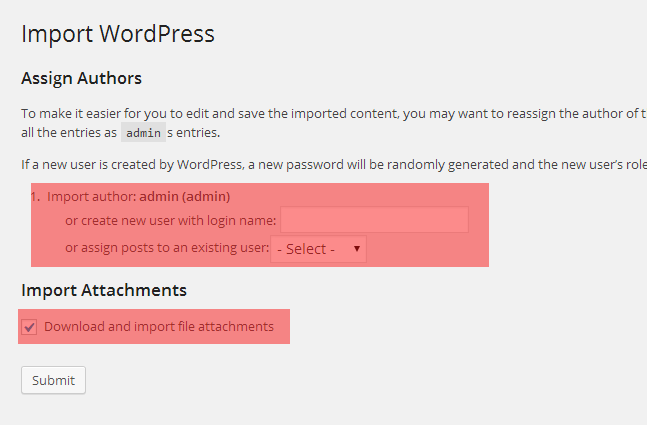Click the "To make it easier for you" paragraph

[x=334, y=113]
